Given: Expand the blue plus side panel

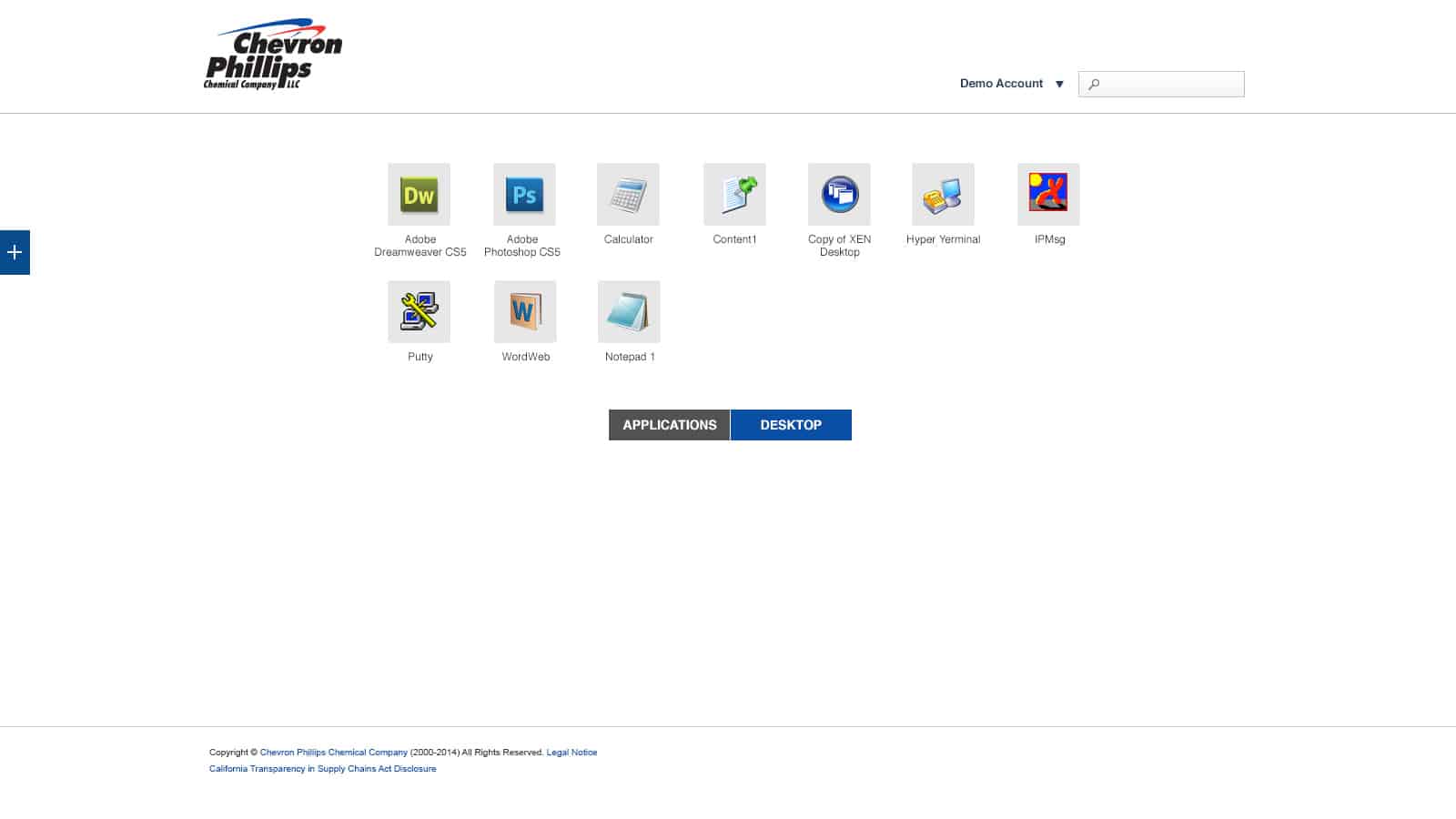Looking at the screenshot, I should click(x=15, y=252).
